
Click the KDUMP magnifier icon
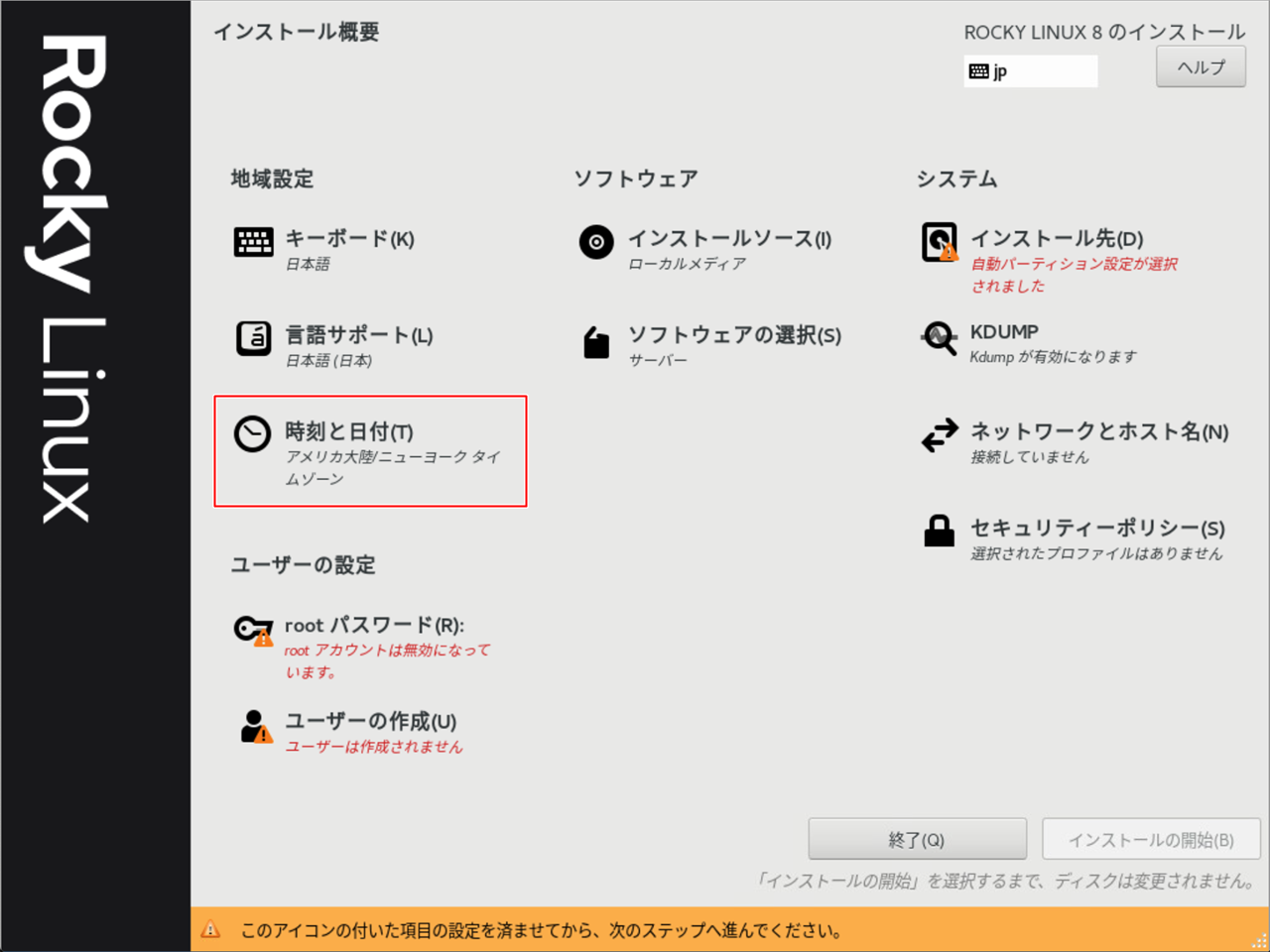point(939,339)
